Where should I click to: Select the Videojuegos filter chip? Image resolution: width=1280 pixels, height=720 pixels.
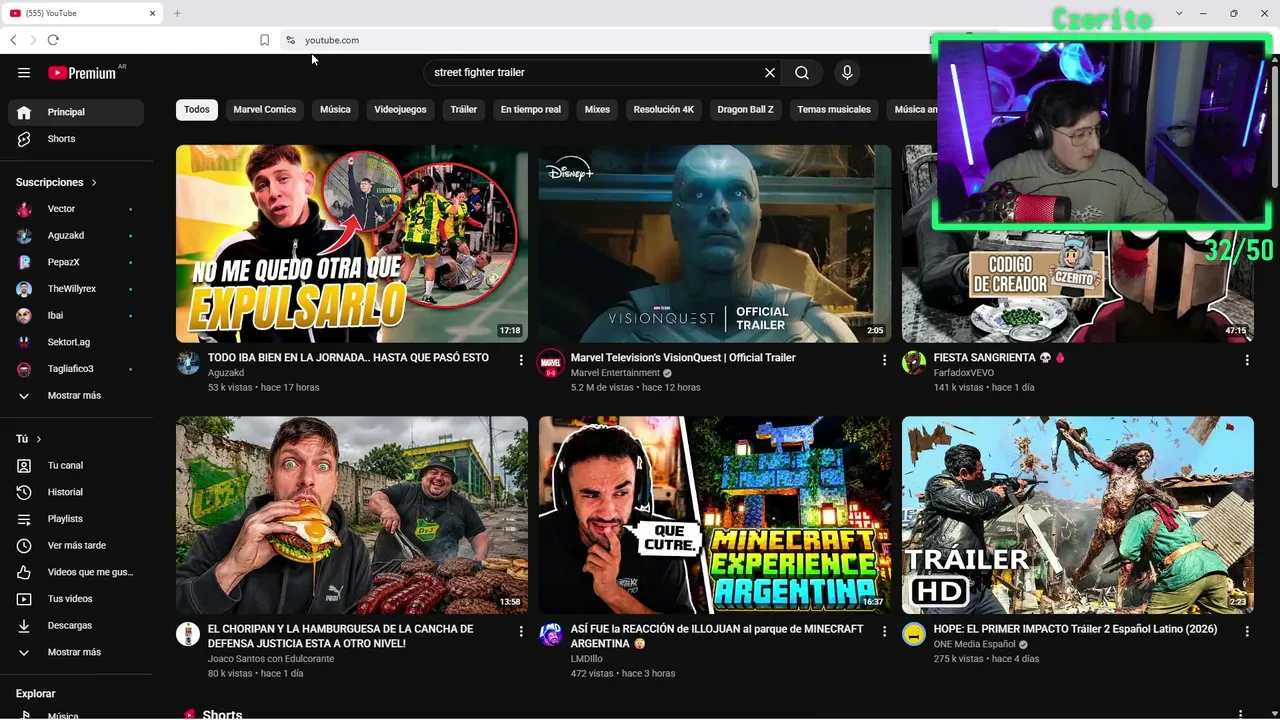coord(400,109)
